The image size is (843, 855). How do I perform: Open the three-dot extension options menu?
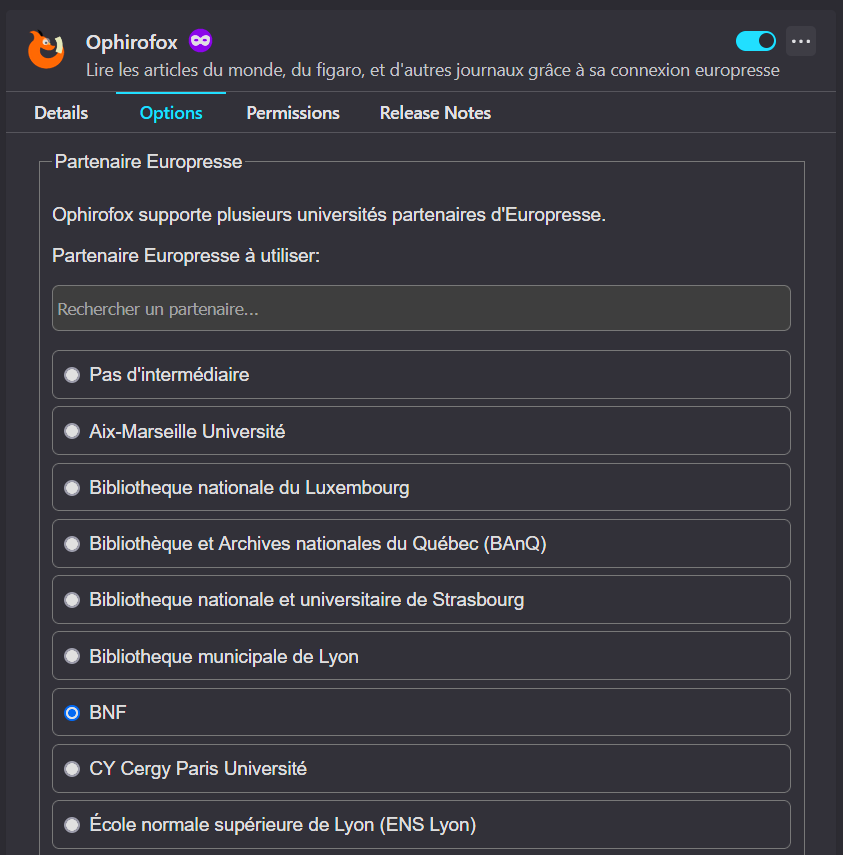pos(800,40)
